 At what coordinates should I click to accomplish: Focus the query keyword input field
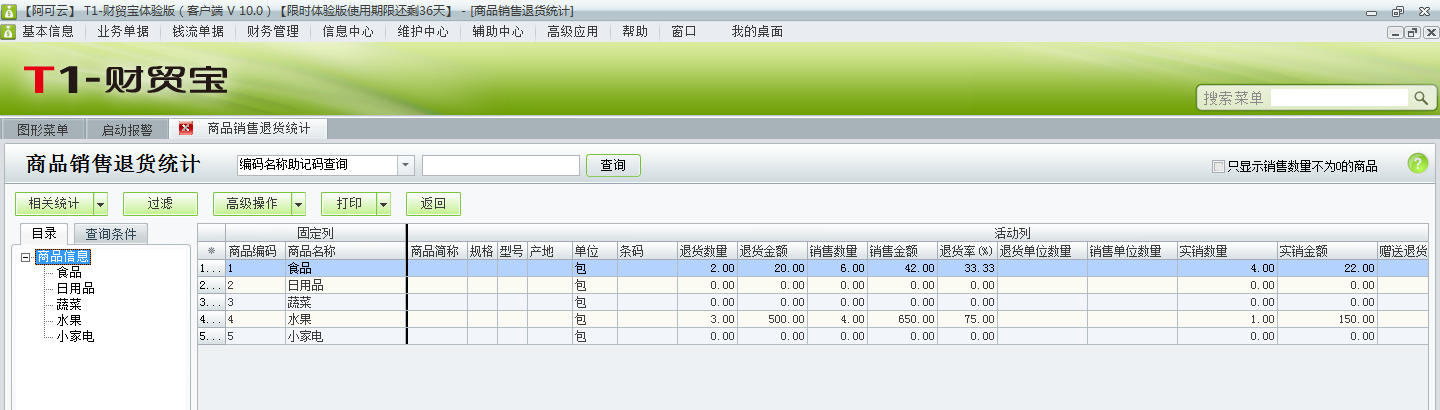pyautogui.click(x=501, y=165)
